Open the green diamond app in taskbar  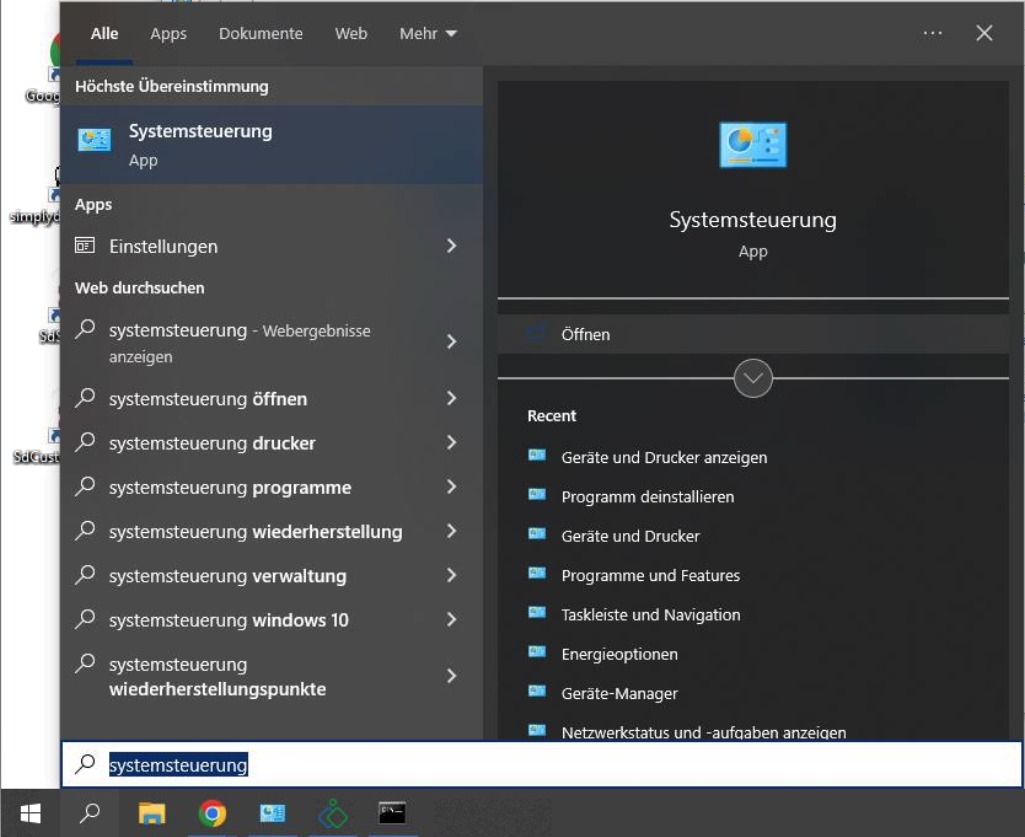coord(333,813)
